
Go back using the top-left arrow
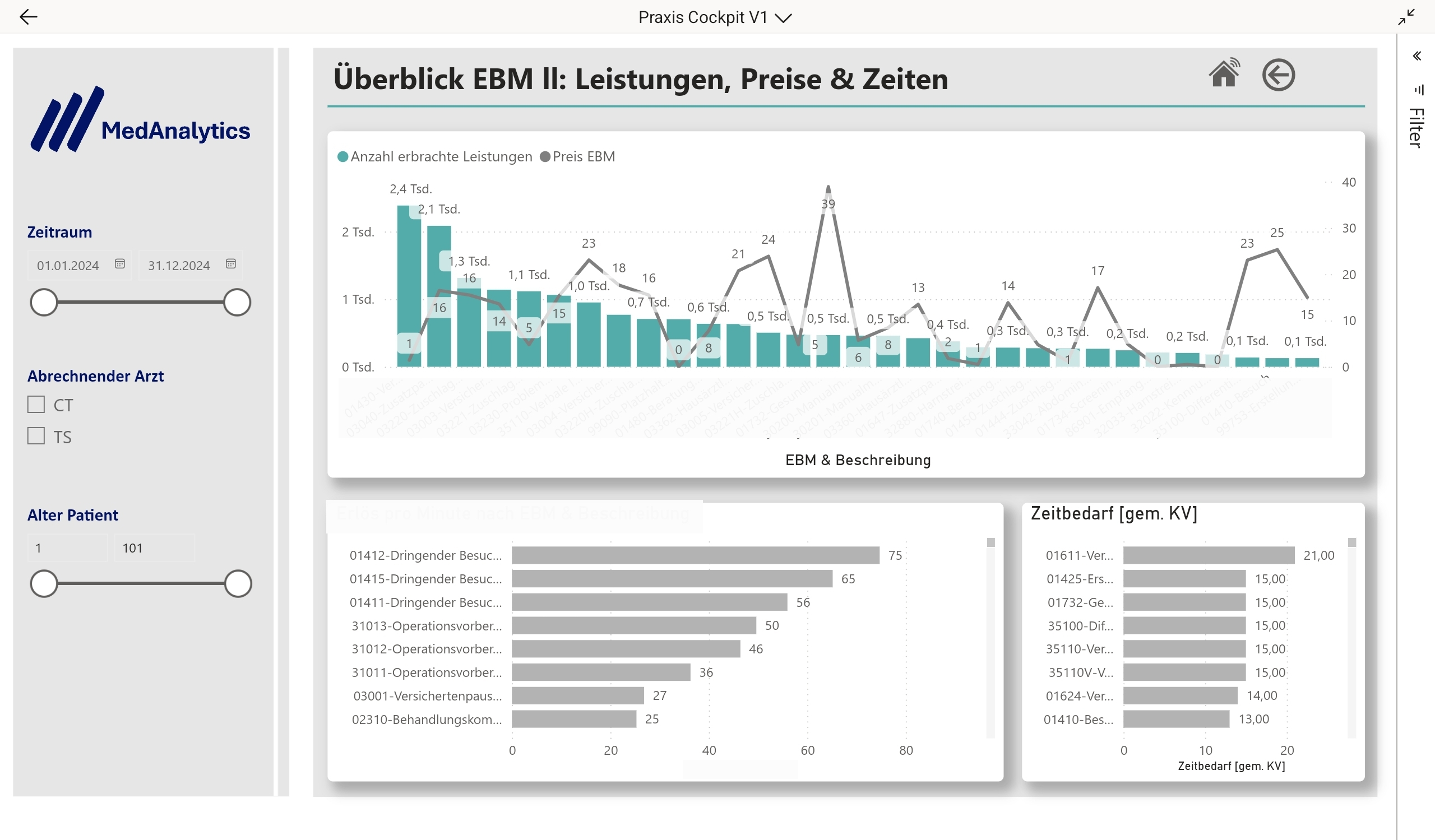click(28, 17)
